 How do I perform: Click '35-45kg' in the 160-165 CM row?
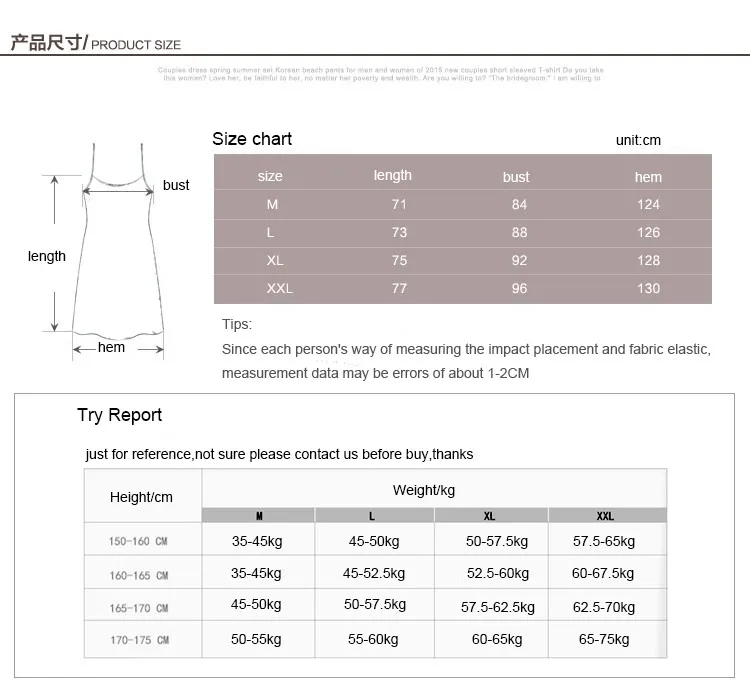[x=256, y=573]
